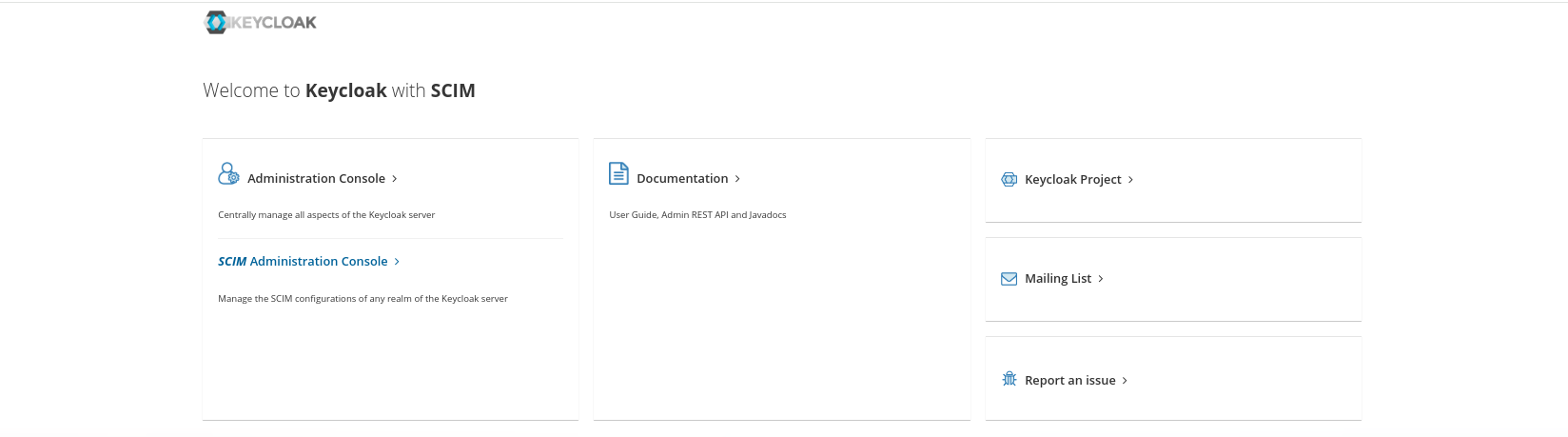Click chevron beside Report an issue
1568x437 pixels.
(x=1125, y=381)
